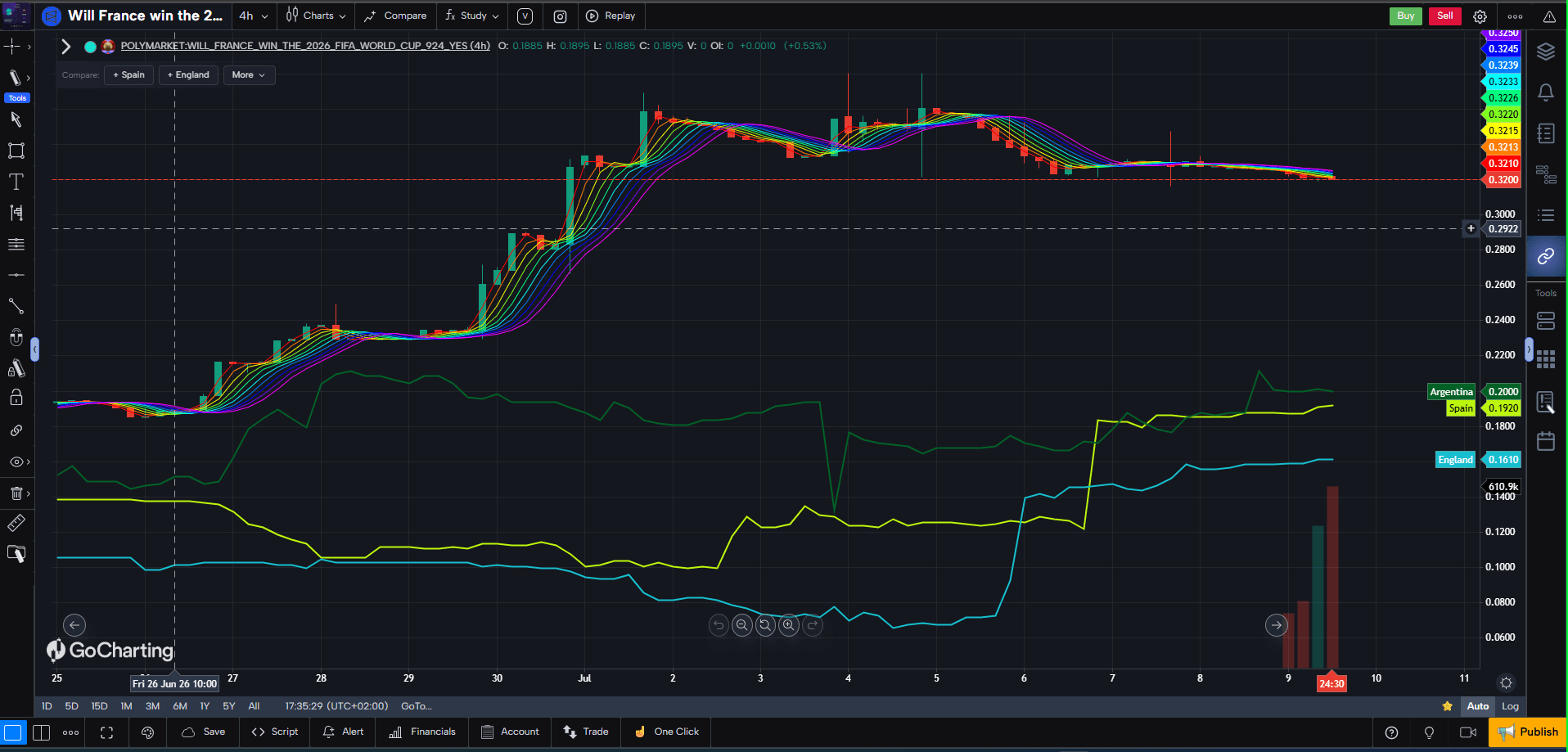1568x752 pixels.
Task: Select the ruler measure tool
Action: click(16, 523)
